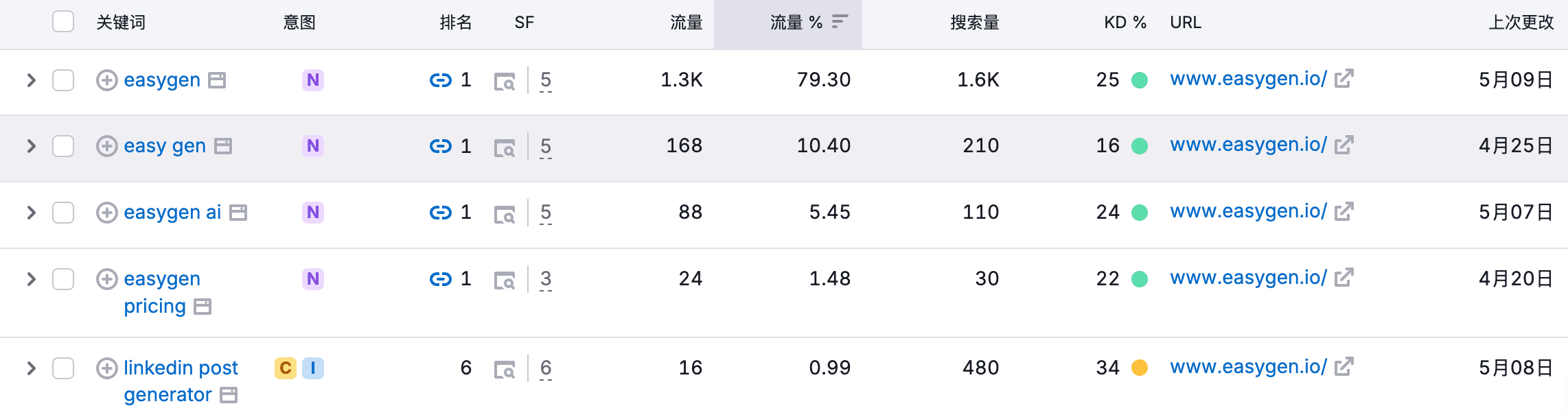Click link icon beside easygen ai rank
This screenshot has height=417, width=1568.
440,213
